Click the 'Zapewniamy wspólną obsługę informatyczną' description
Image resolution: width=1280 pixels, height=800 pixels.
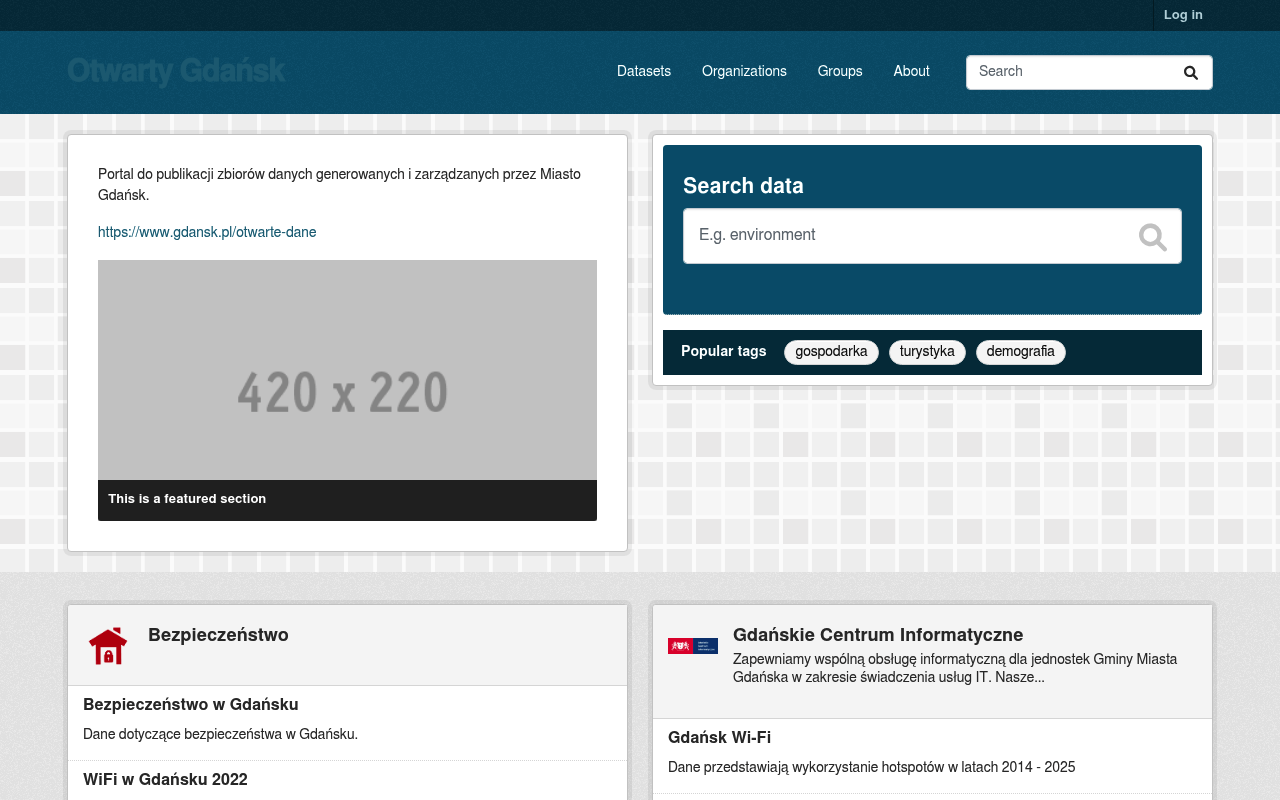tap(955, 669)
